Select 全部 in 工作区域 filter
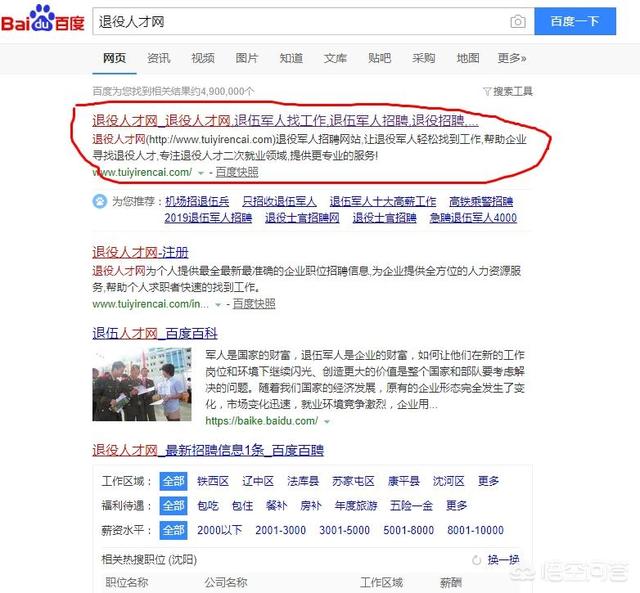This screenshot has height=593, width=640. click(x=173, y=481)
